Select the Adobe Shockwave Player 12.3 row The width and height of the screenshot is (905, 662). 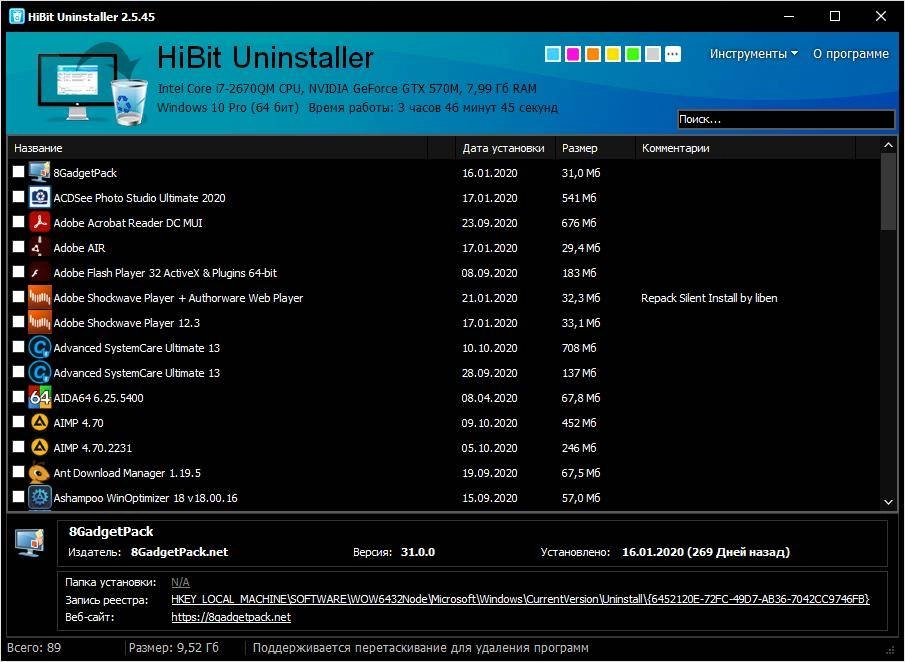point(444,323)
